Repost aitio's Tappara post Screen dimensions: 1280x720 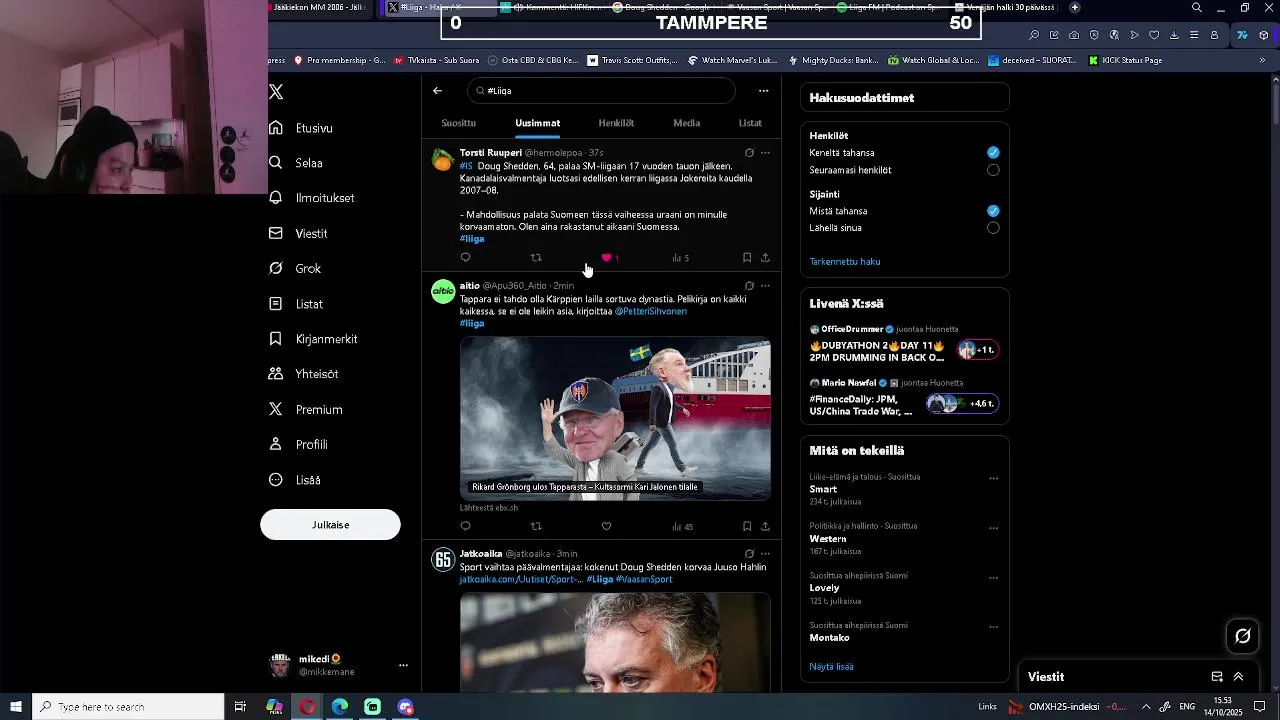tap(536, 526)
